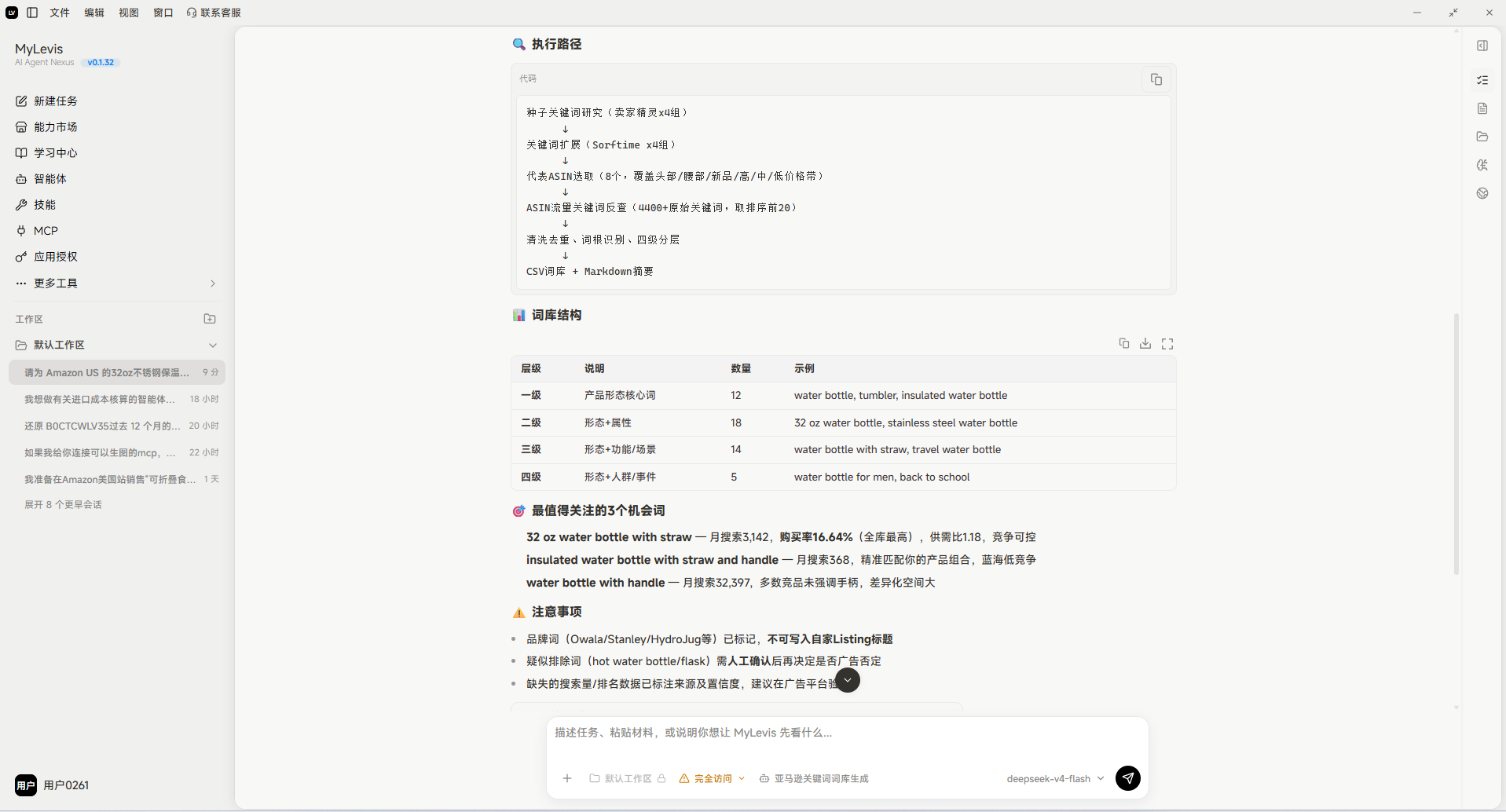Open the document icon on right rail
Image resolution: width=1506 pixels, height=812 pixels.
(x=1482, y=108)
